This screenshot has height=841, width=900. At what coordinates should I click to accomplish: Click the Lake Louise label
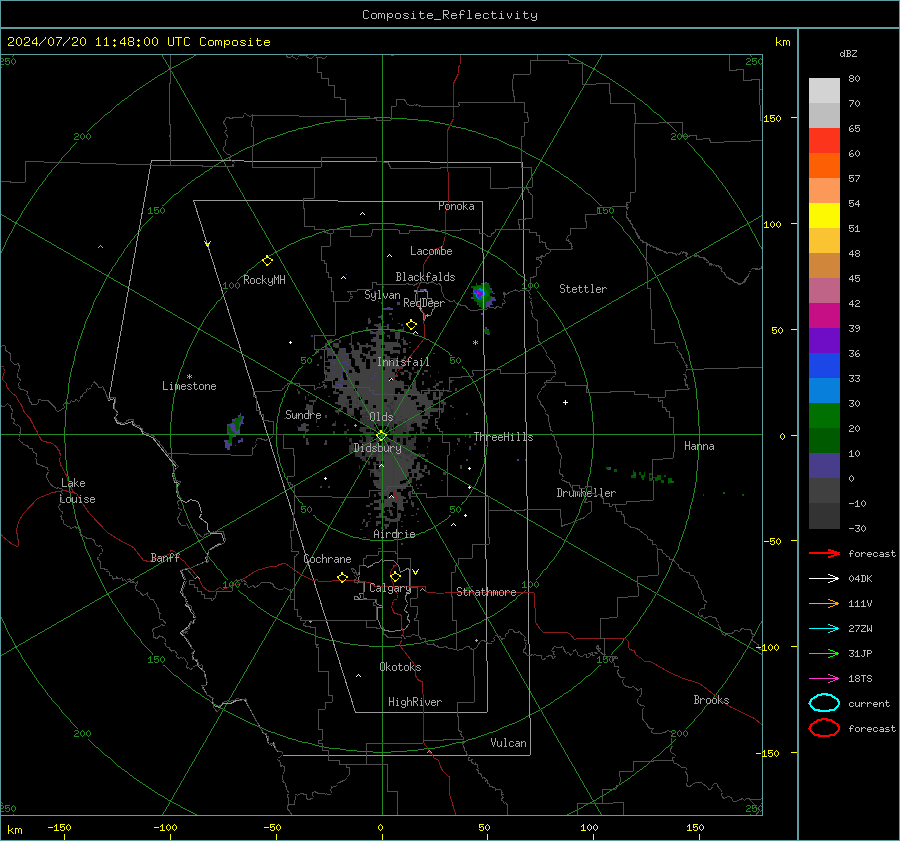pos(77,491)
